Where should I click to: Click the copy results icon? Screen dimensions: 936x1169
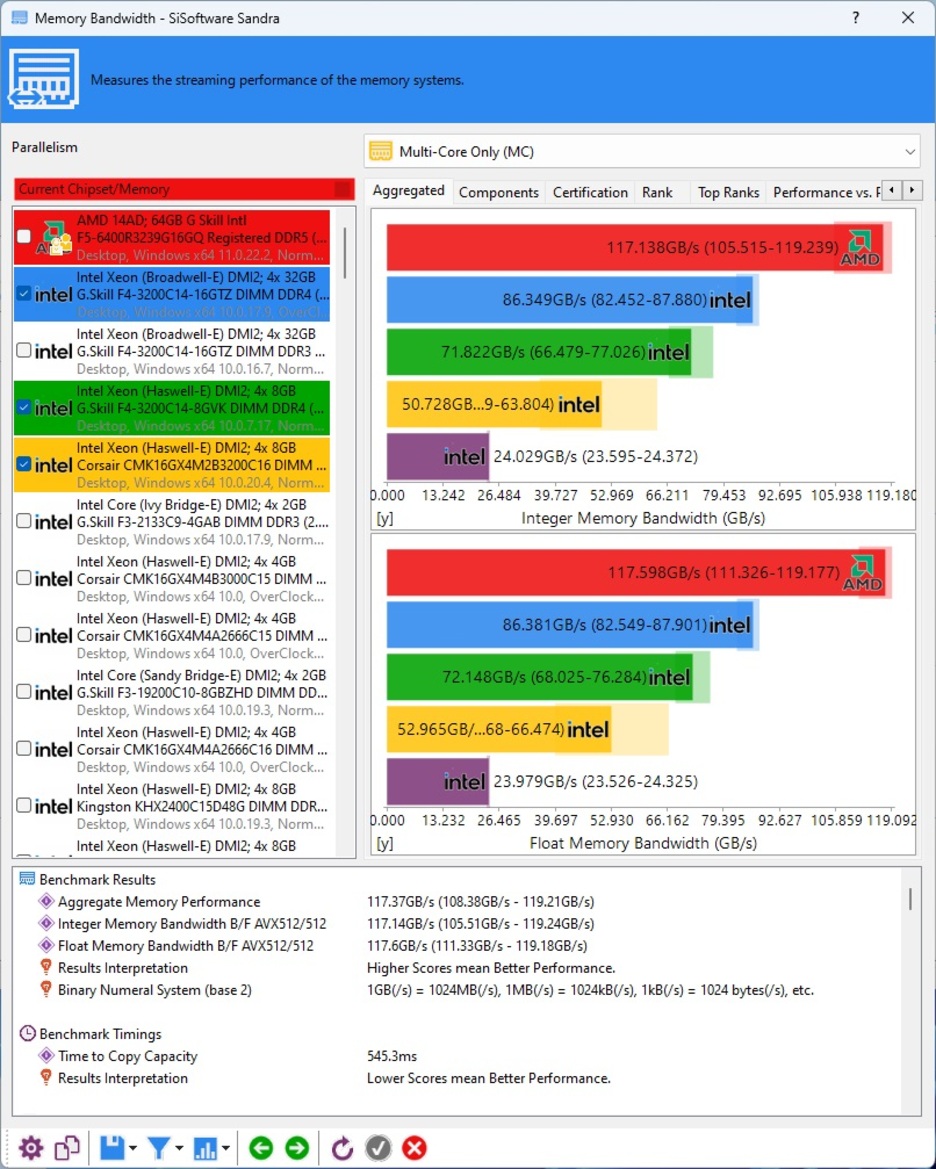pos(67,1147)
